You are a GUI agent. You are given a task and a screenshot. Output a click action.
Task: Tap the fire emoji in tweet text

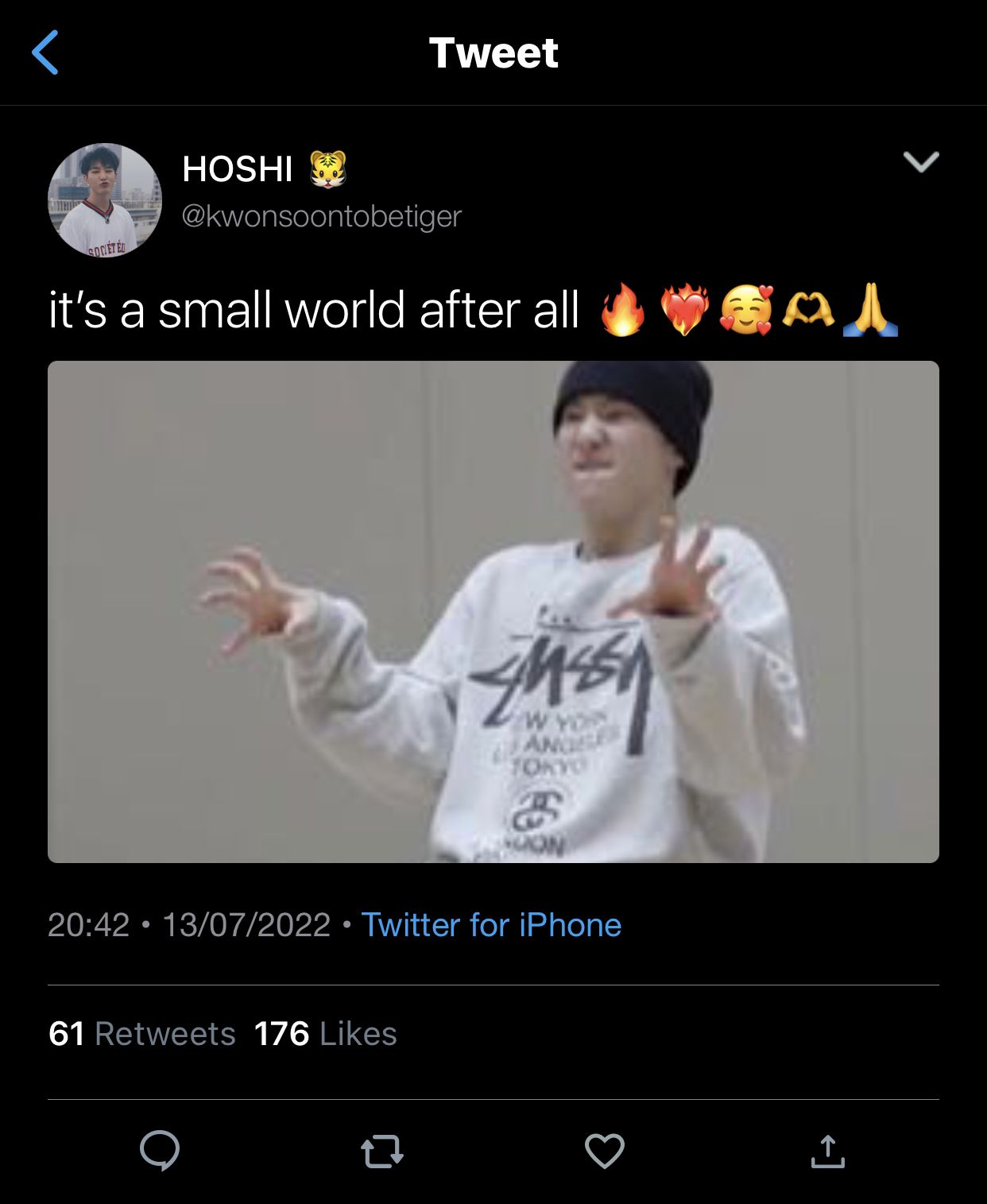click(623, 309)
